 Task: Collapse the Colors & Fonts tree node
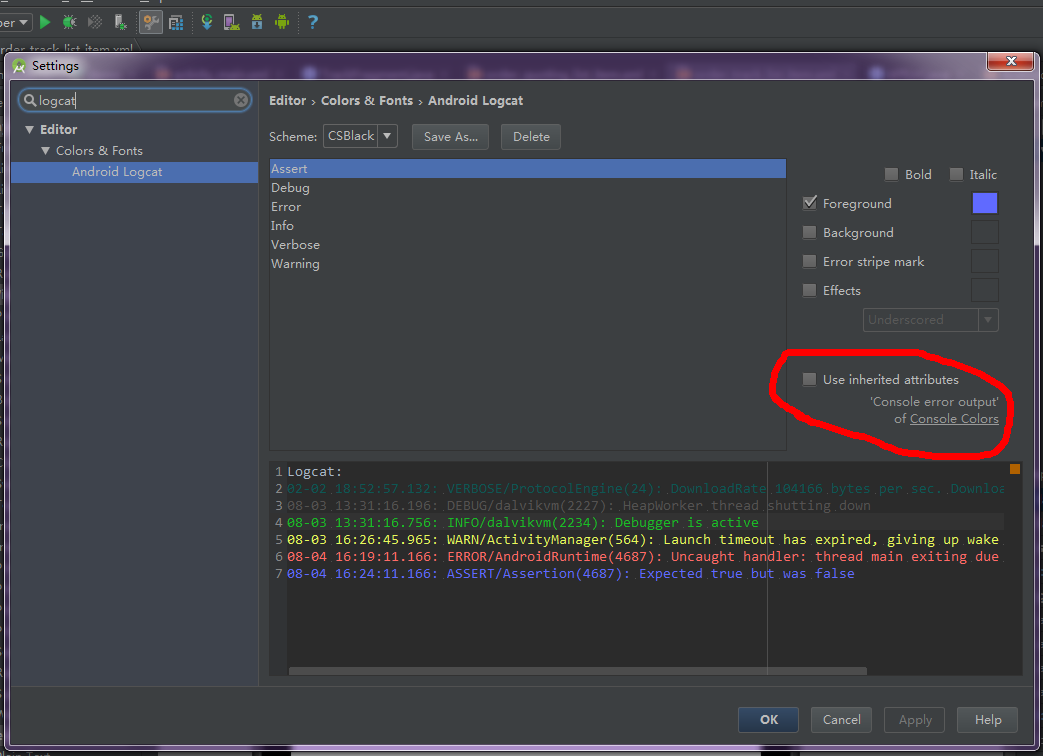pos(45,151)
